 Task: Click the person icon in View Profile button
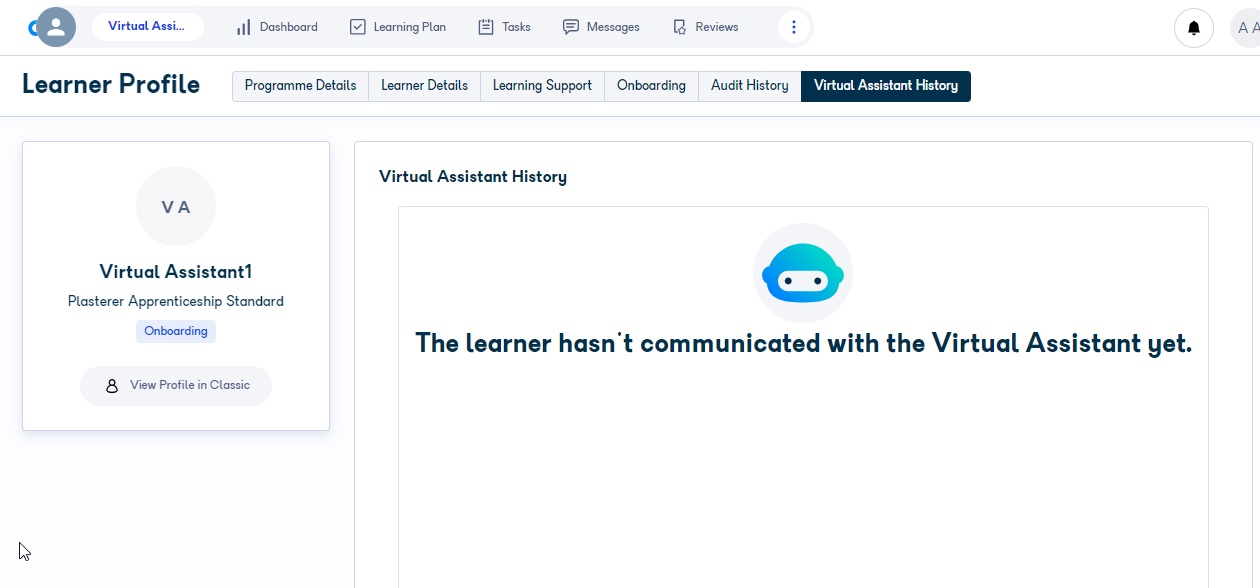click(x=112, y=385)
